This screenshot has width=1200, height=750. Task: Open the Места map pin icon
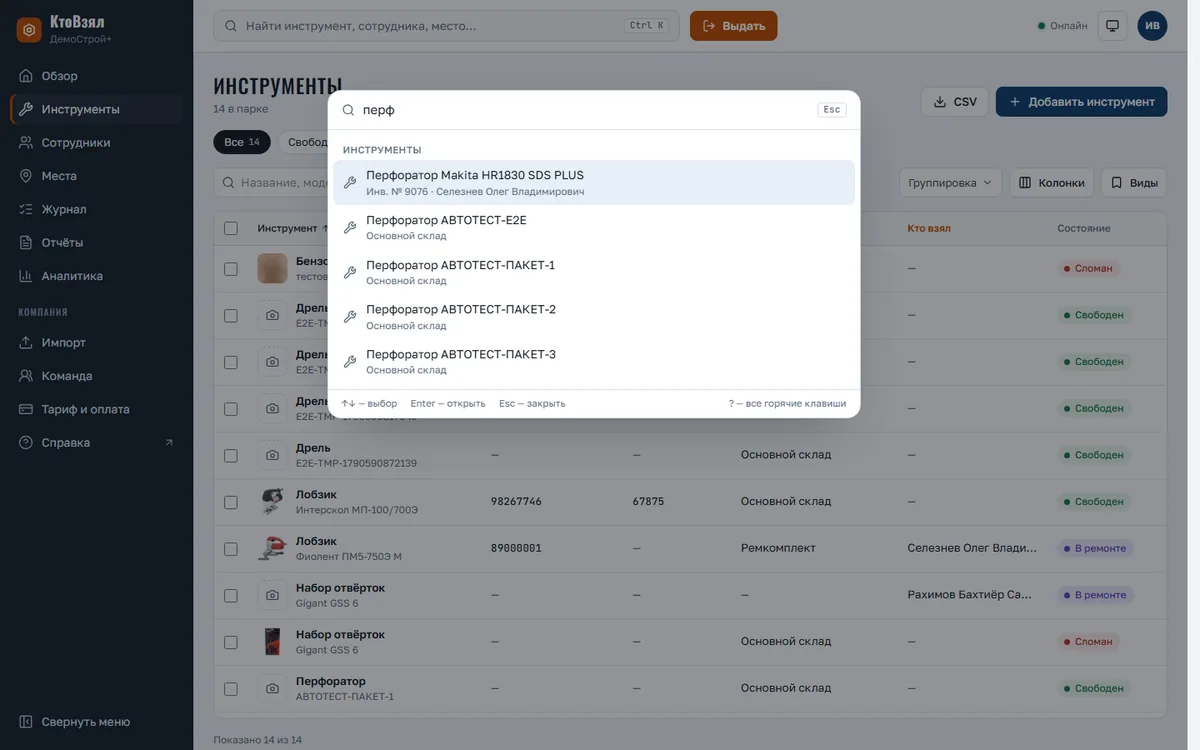[x=26, y=176]
